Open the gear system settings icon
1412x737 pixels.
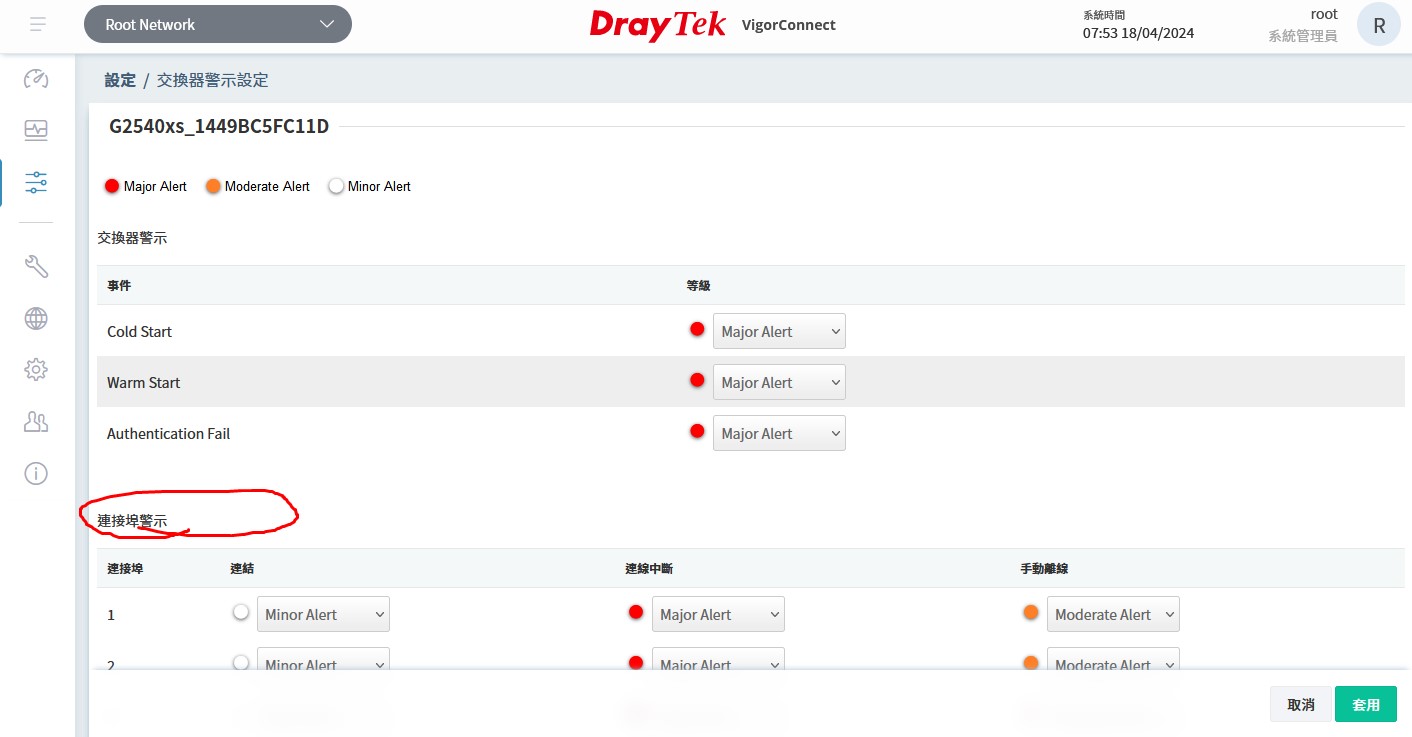pos(36,370)
